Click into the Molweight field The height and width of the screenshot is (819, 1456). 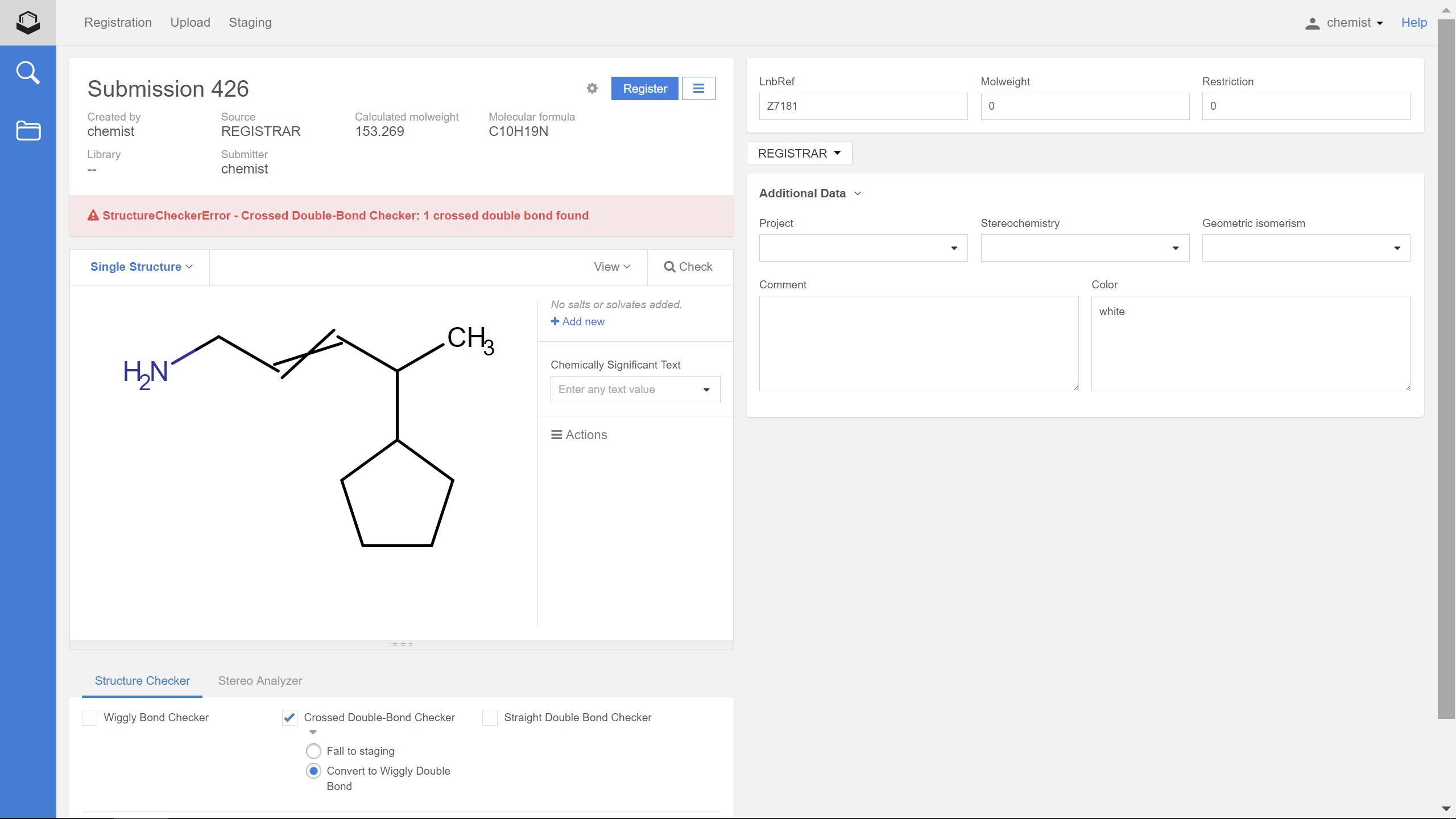pyautogui.click(x=1085, y=106)
